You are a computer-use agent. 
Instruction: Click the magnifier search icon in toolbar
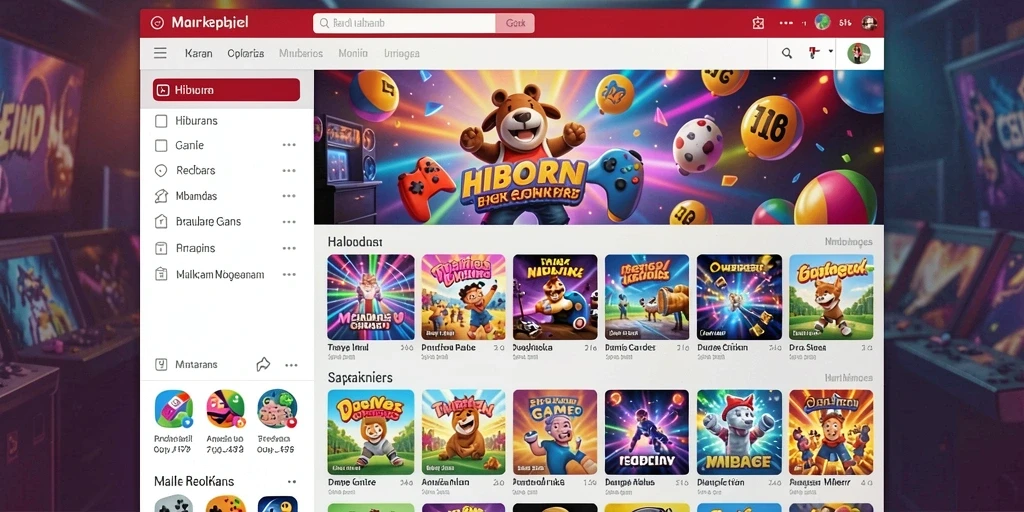tap(787, 54)
